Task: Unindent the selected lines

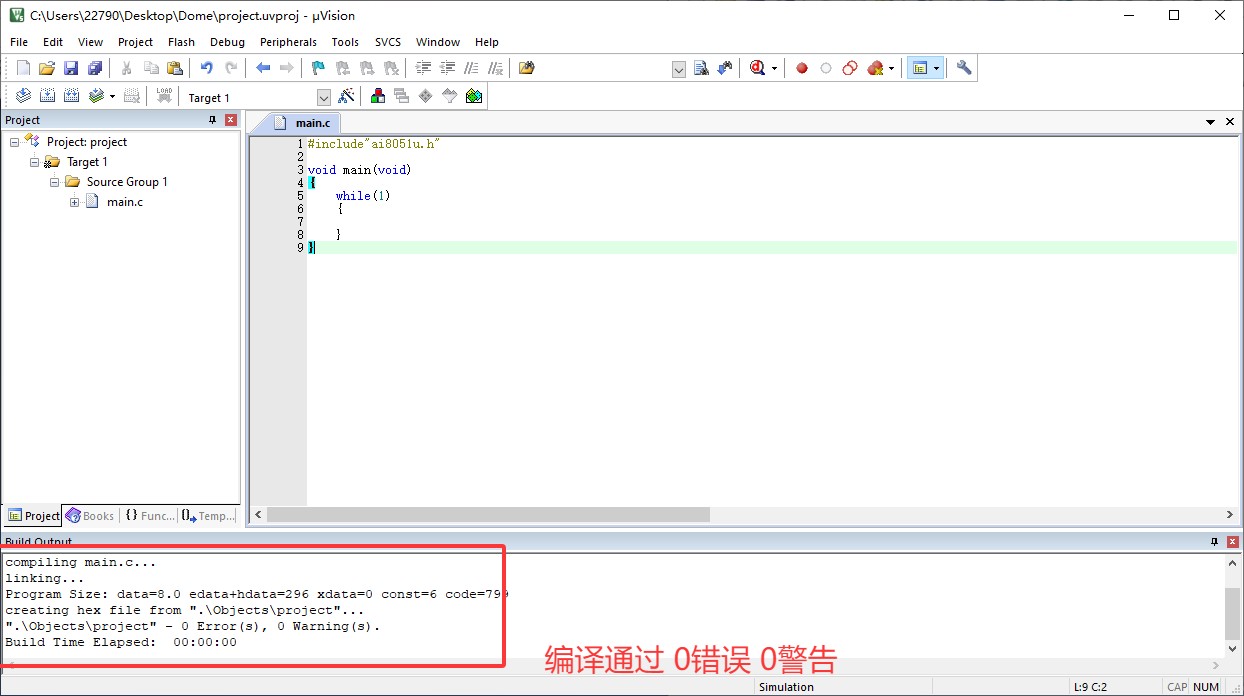Action: [x=447, y=68]
